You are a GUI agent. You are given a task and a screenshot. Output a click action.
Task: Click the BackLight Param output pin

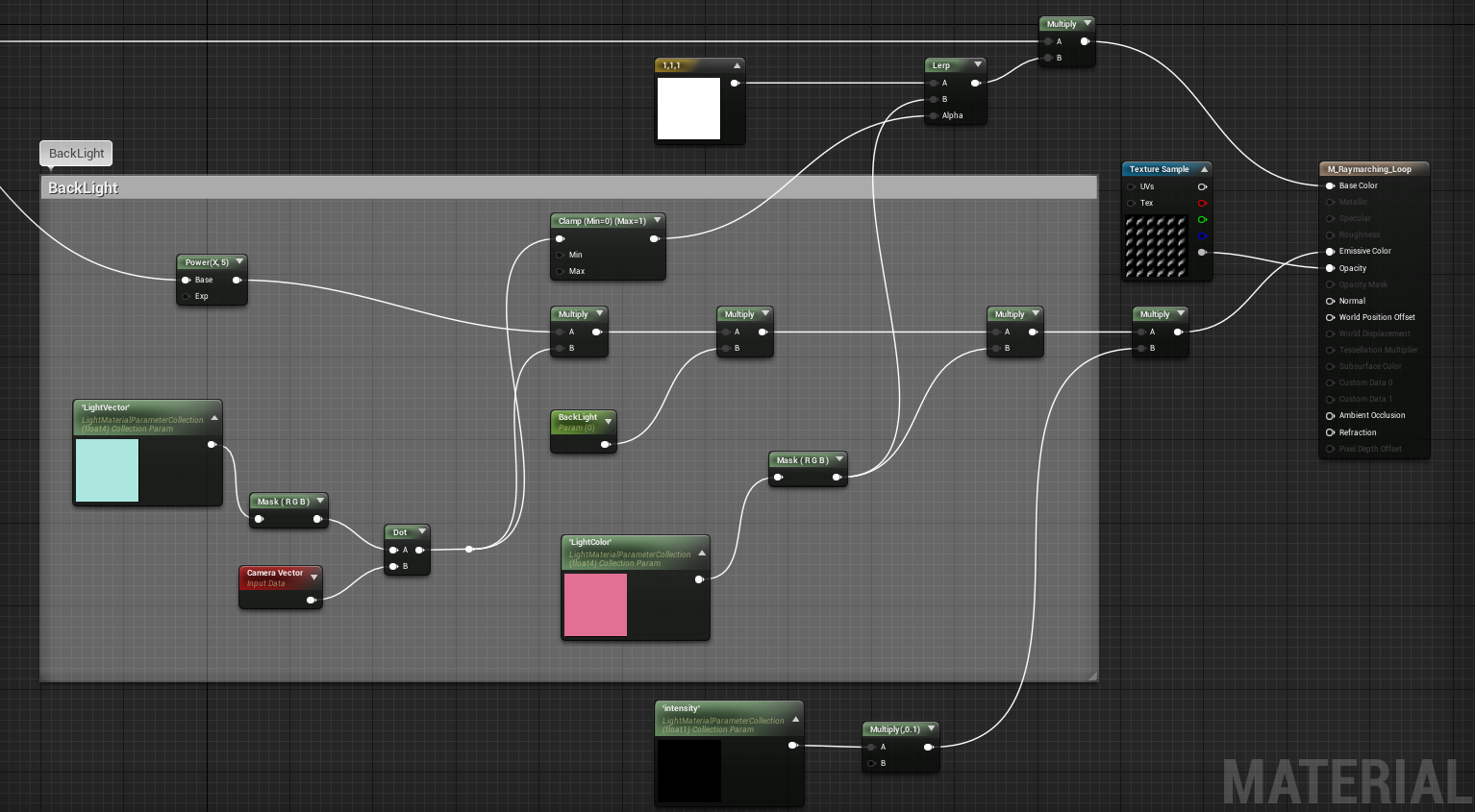tap(605, 444)
